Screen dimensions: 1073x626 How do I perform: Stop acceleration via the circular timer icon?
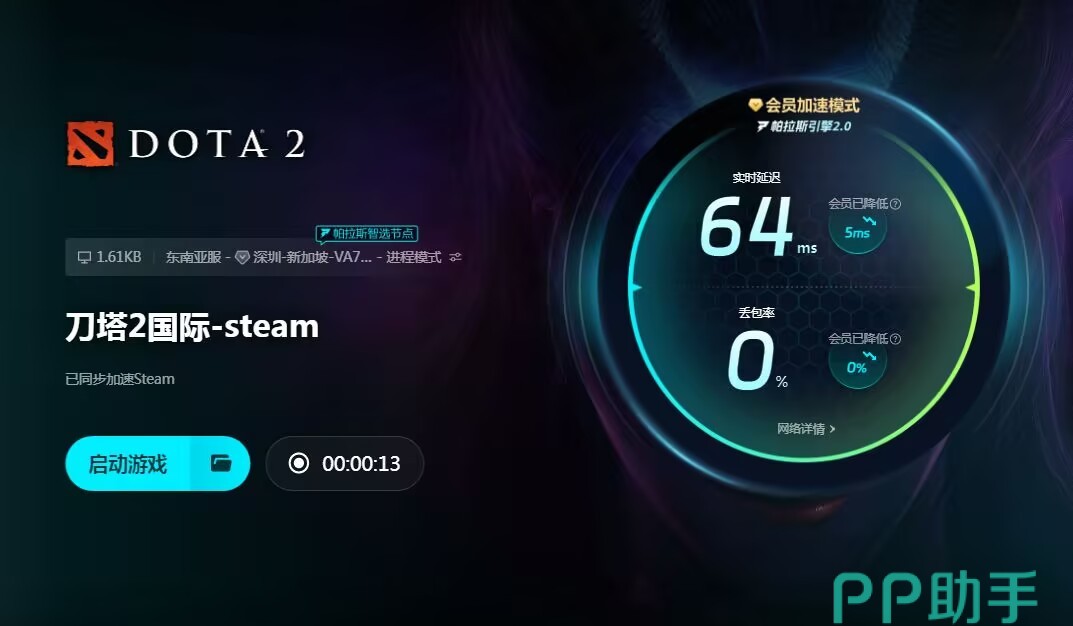298,463
